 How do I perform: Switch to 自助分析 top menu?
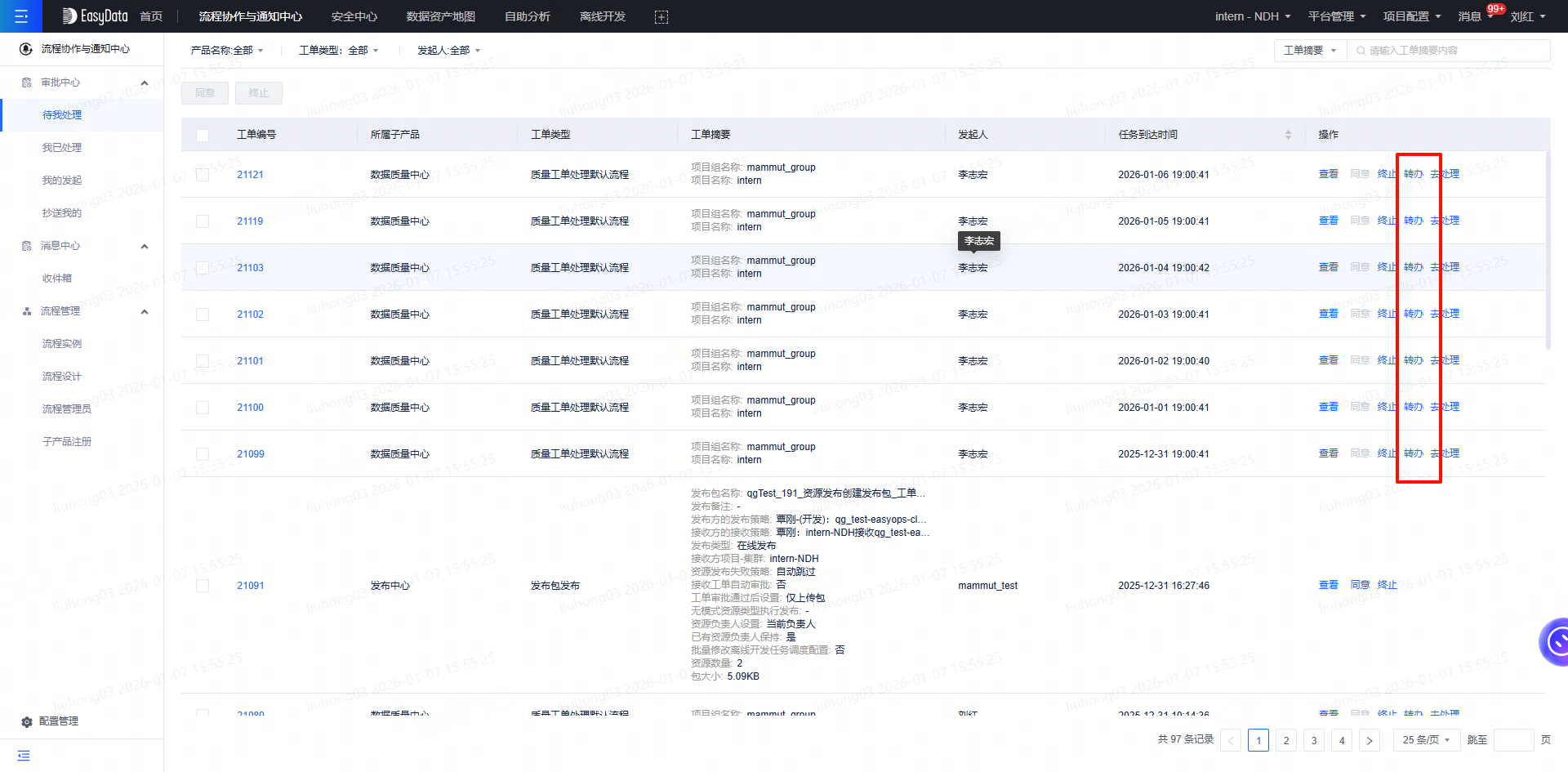click(x=528, y=16)
